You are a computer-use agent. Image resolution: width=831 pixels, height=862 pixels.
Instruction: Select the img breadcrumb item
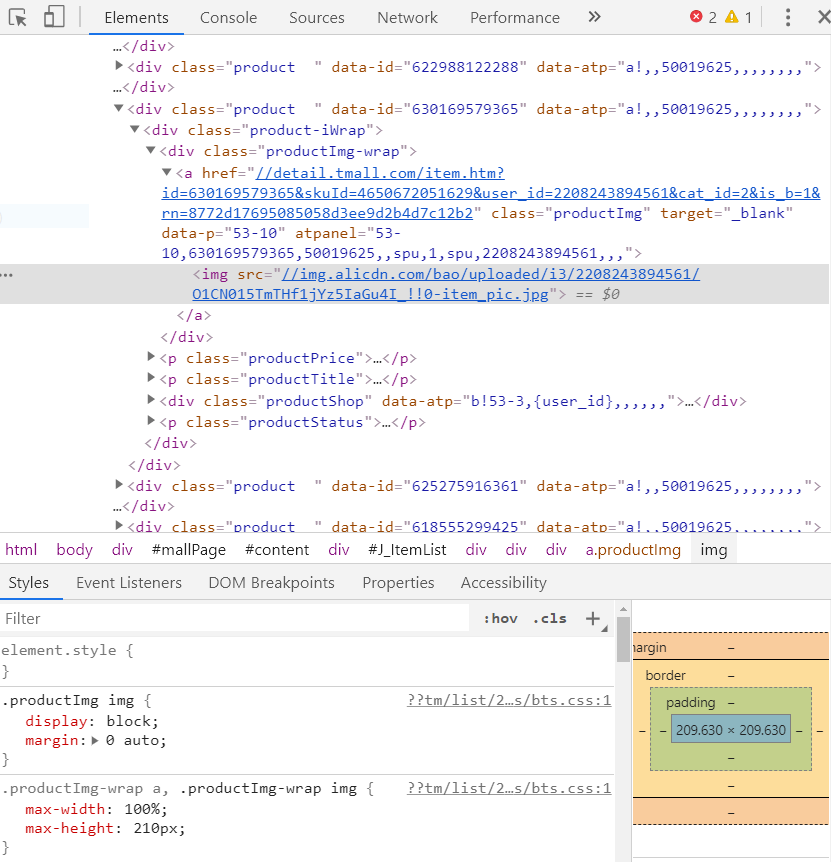[x=713, y=549]
